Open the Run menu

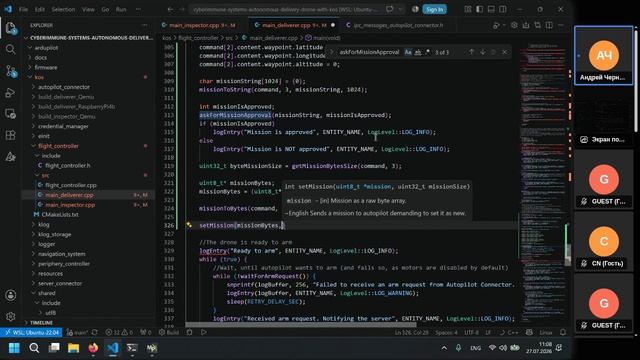121,9
